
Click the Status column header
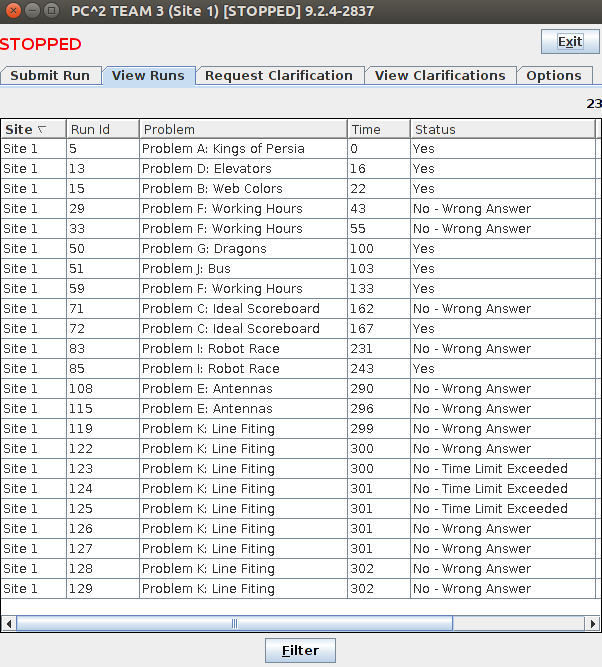coord(500,129)
